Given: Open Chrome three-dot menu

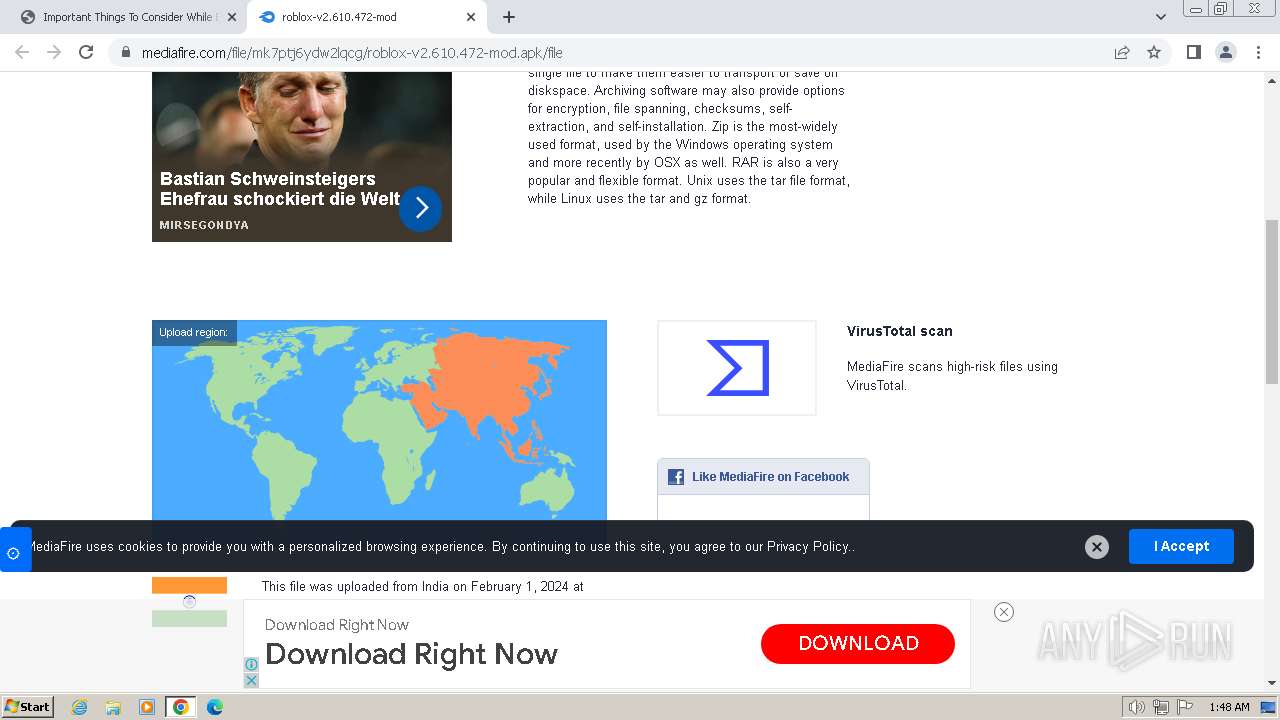Looking at the screenshot, I should click(x=1259, y=52).
